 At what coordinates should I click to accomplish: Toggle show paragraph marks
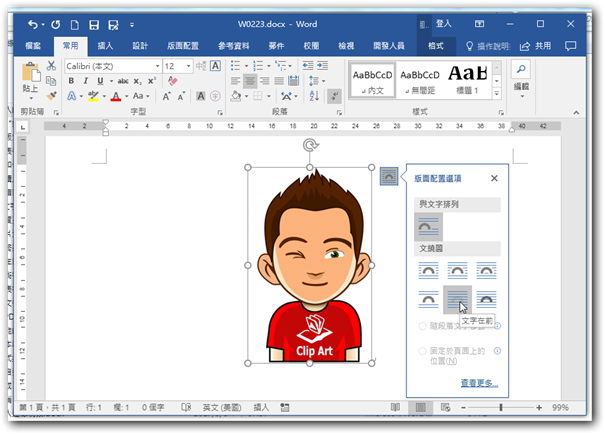[334, 96]
